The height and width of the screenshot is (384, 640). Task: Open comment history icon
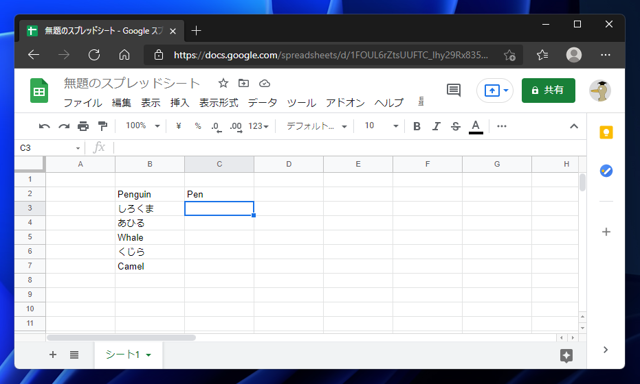click(453, 90)
